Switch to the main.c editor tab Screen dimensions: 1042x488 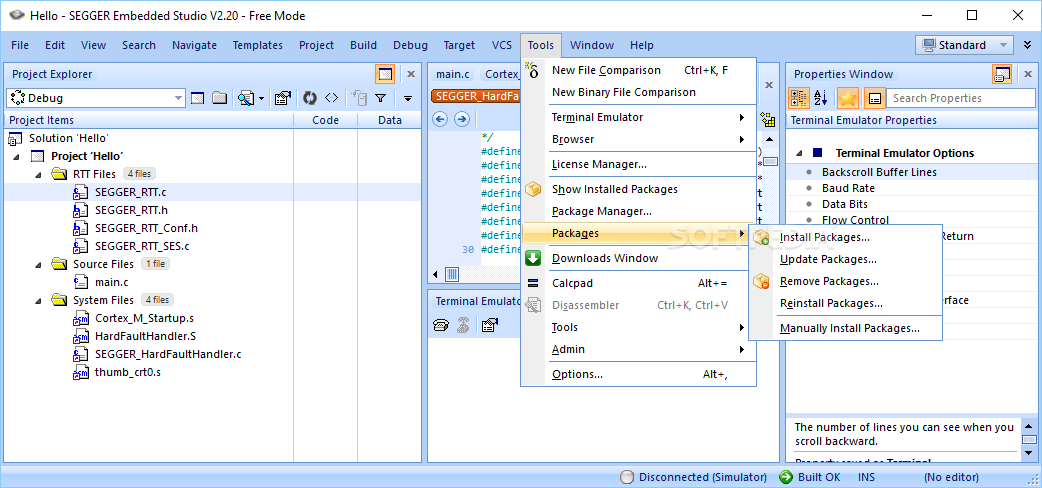453,74
